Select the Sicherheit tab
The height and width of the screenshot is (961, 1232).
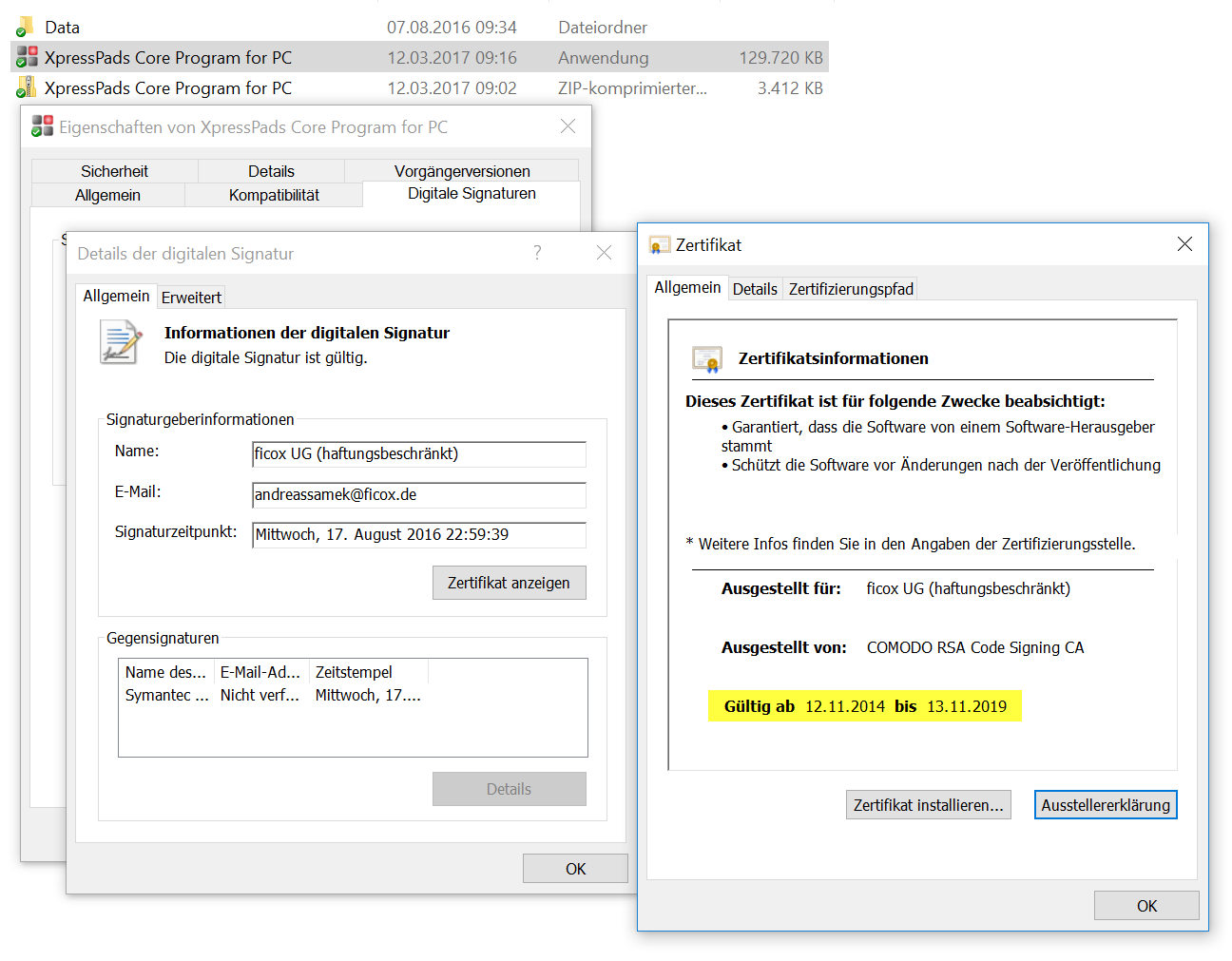114,171
